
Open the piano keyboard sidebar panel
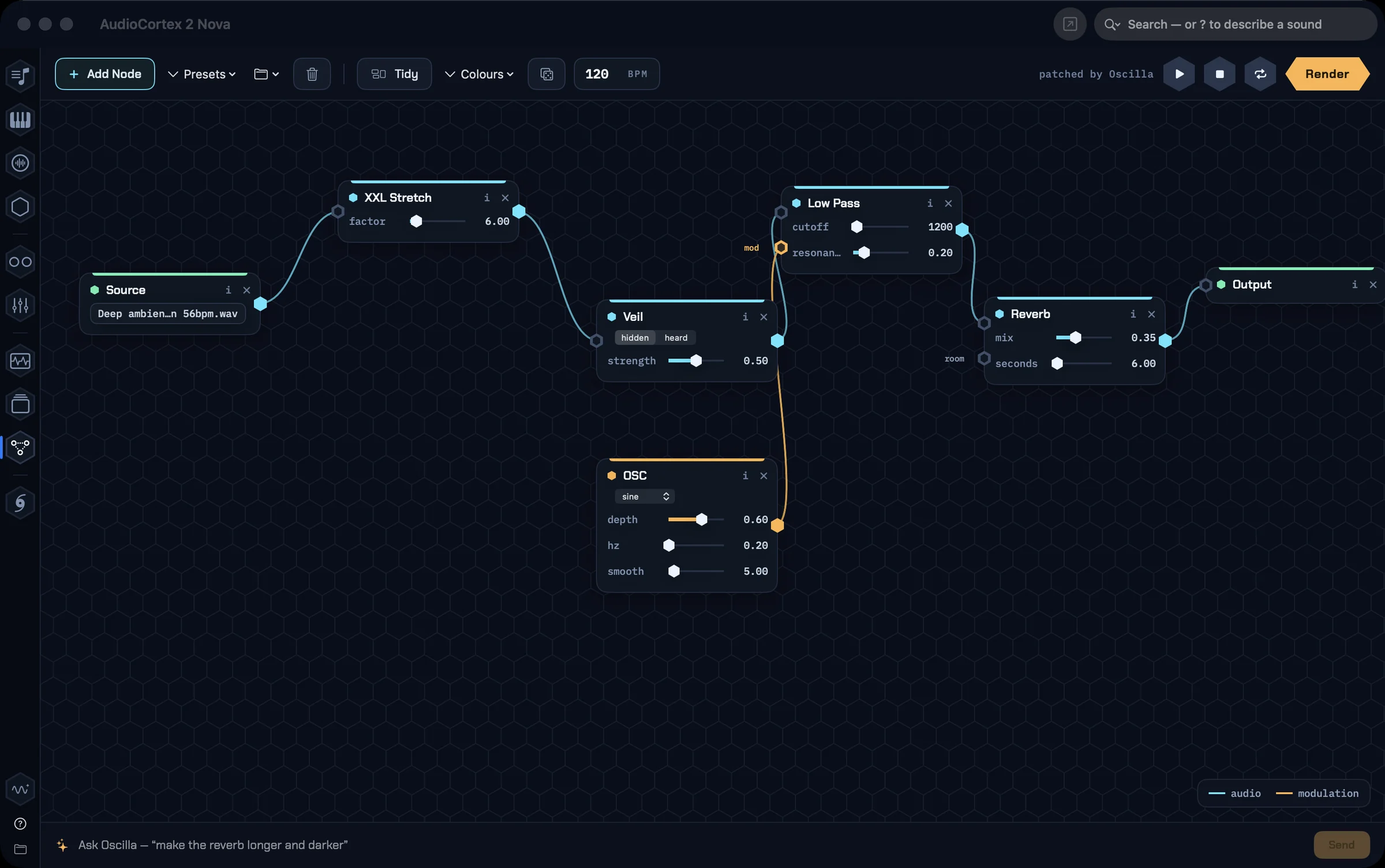click(20, 119)
